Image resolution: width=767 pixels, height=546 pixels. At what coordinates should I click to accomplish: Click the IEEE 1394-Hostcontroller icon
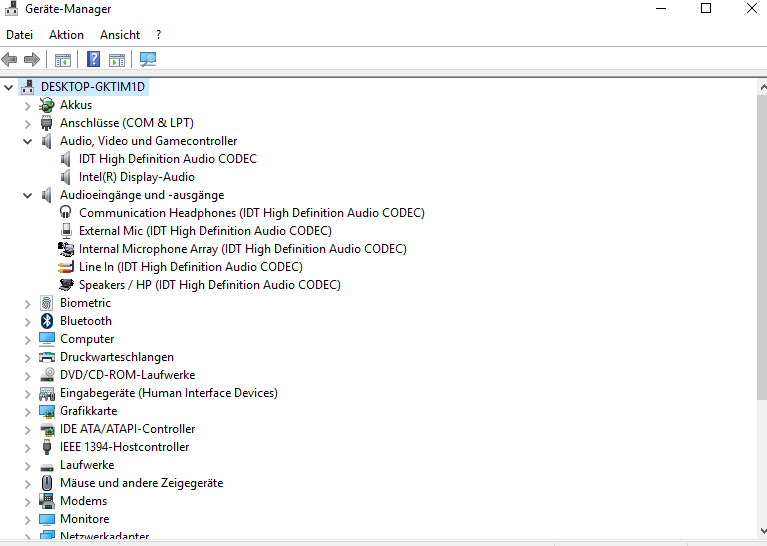pos(47,447)
